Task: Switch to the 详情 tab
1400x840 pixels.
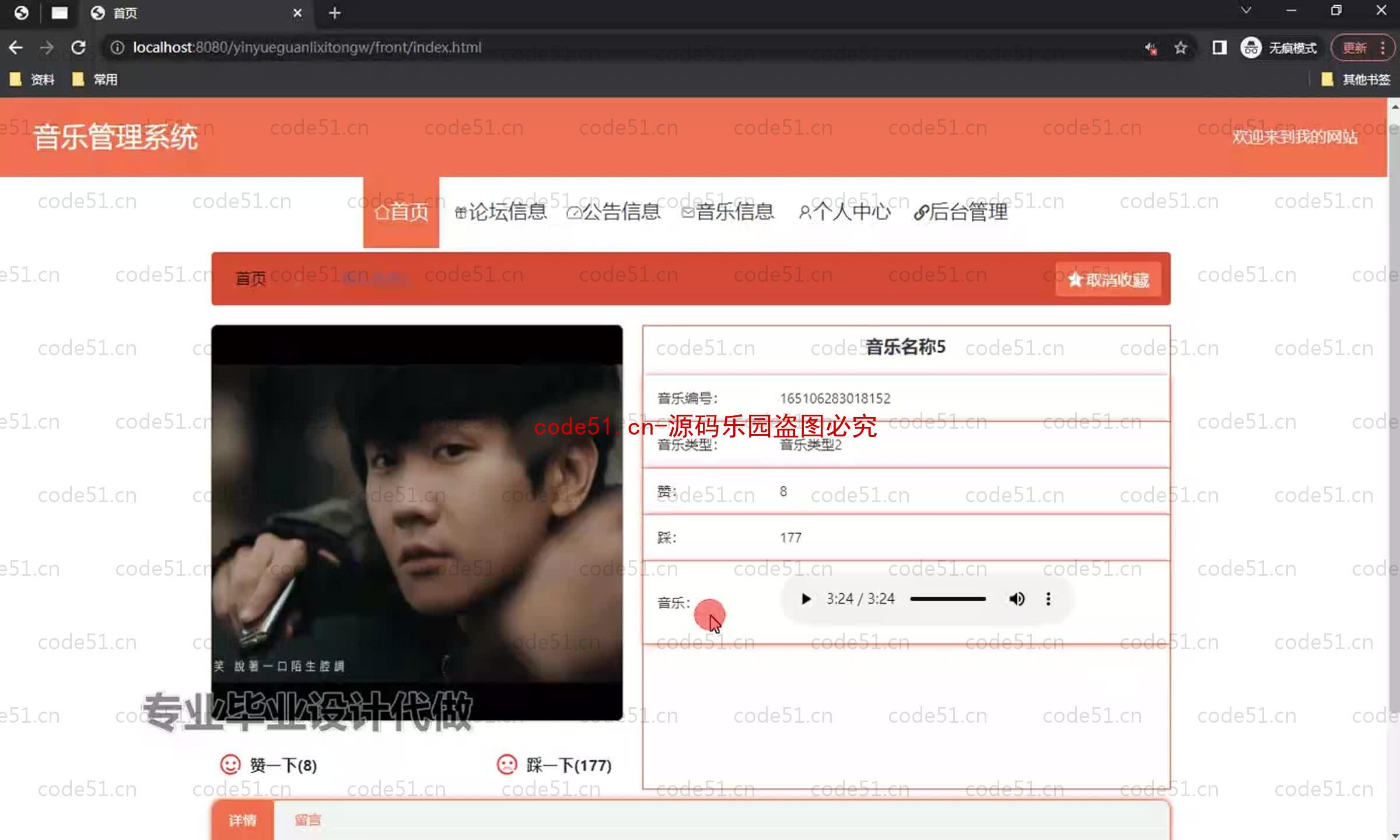Action: coord(243,820)
